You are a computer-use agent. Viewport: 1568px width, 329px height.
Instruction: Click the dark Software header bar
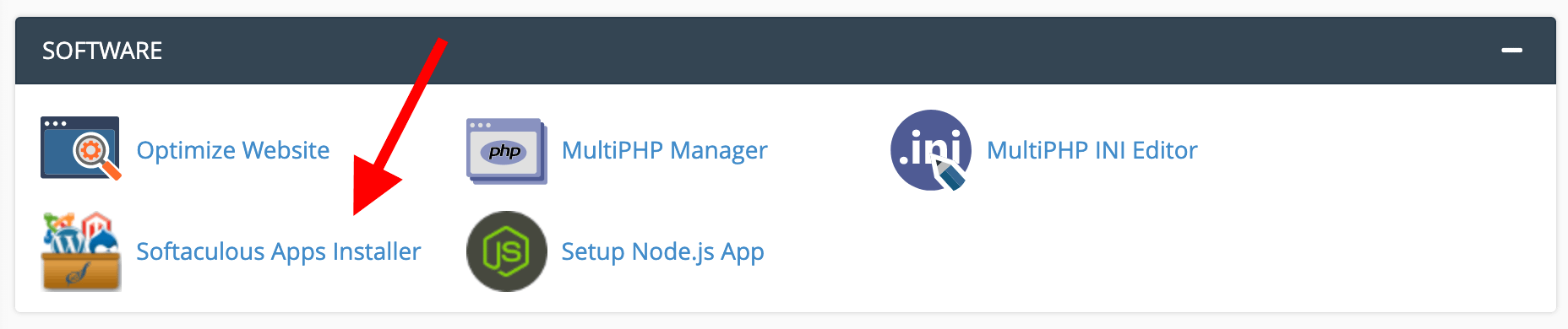(785, 51)
